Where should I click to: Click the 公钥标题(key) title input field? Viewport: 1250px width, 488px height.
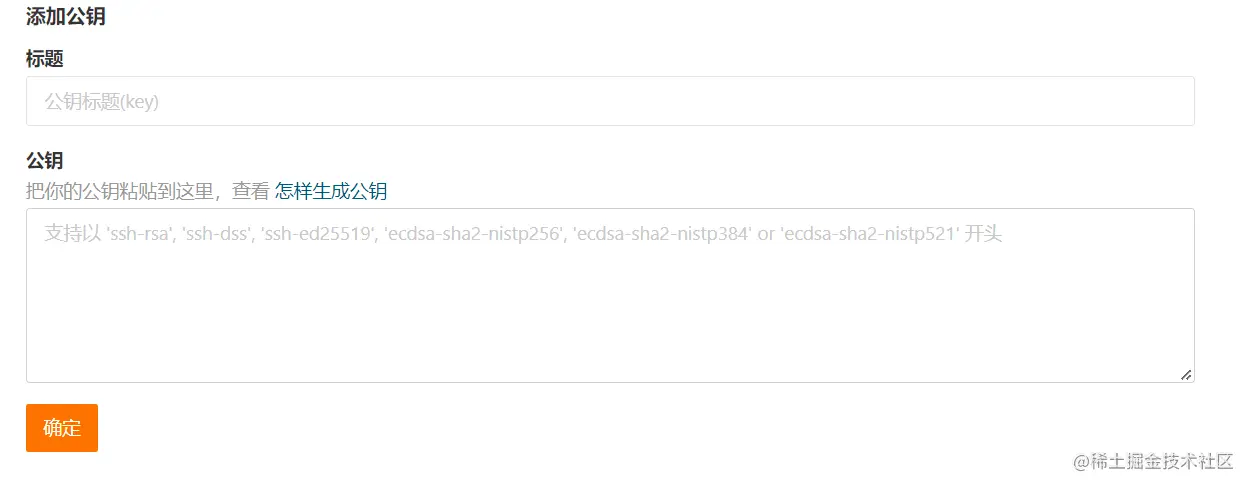[610, 101]
